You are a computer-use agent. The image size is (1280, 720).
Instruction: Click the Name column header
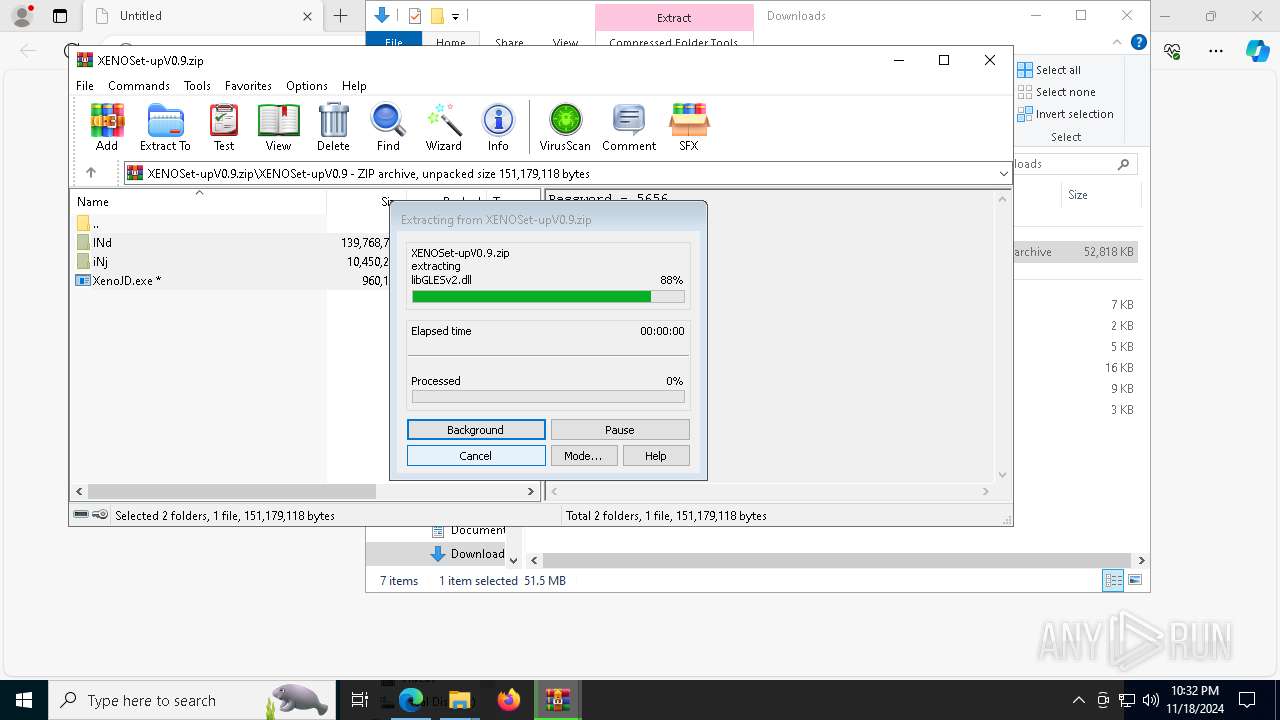[198, 201]
